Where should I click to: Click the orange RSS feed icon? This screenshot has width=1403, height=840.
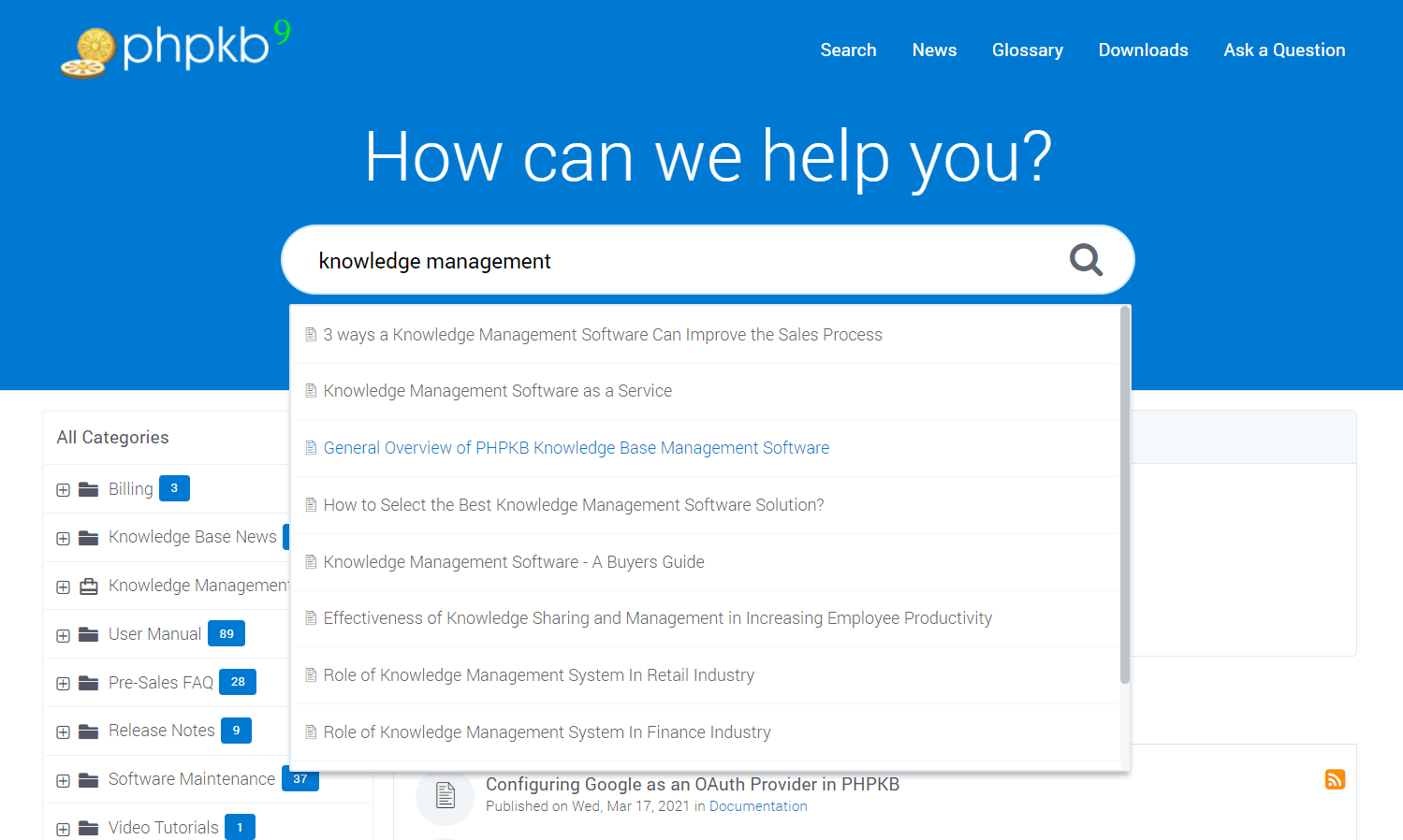tap(1335, 779)
